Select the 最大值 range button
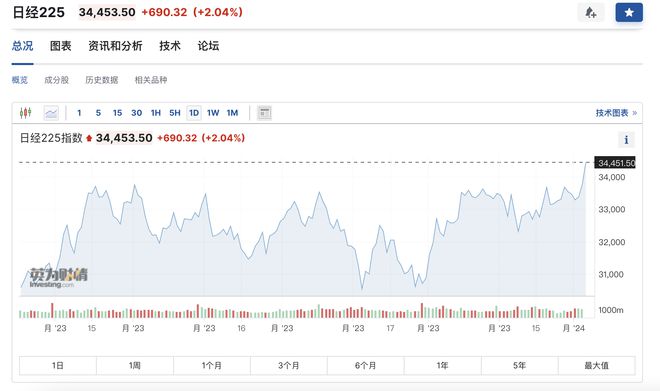660x391 pixels. pyautogui.click(x=596, y=366)
